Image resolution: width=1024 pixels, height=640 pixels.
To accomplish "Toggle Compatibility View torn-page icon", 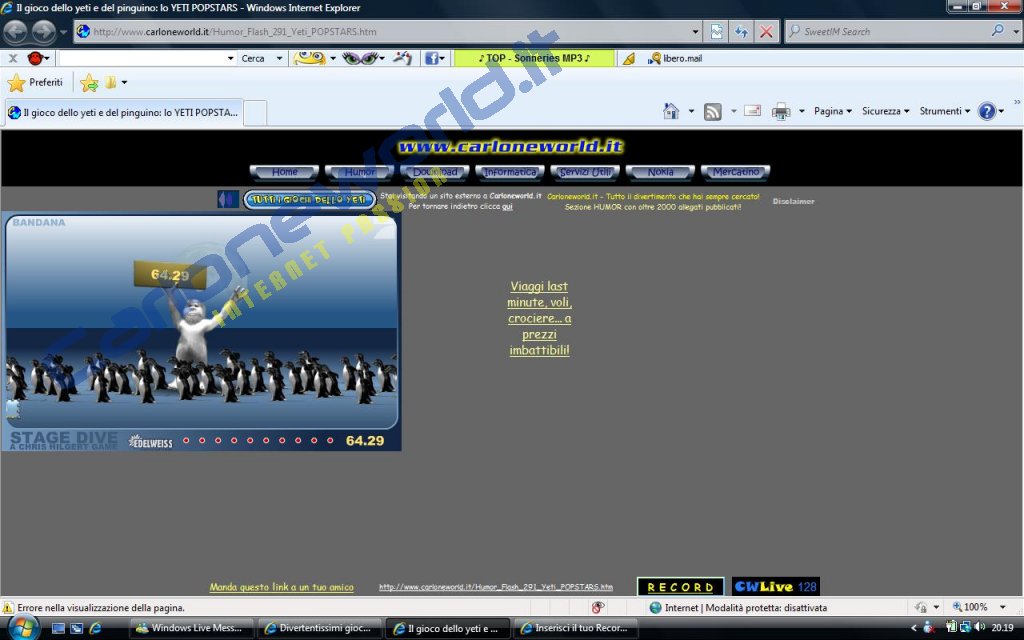I will tap(716, 31).
